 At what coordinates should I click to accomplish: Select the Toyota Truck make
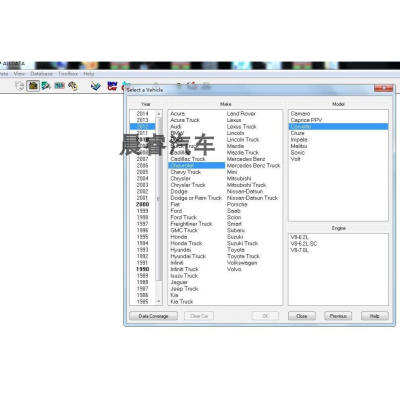pos(243,256)
